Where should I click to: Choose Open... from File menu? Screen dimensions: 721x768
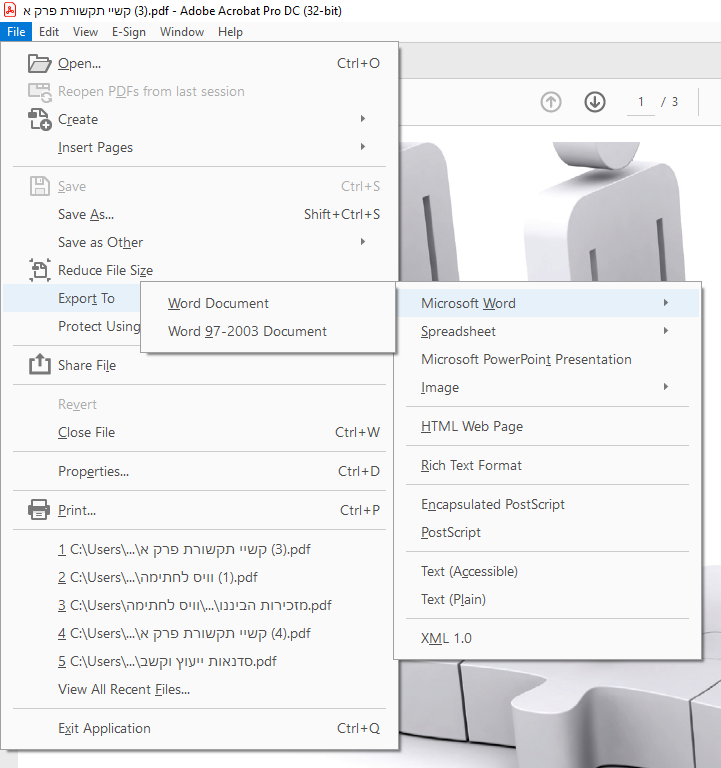(200, 64)
